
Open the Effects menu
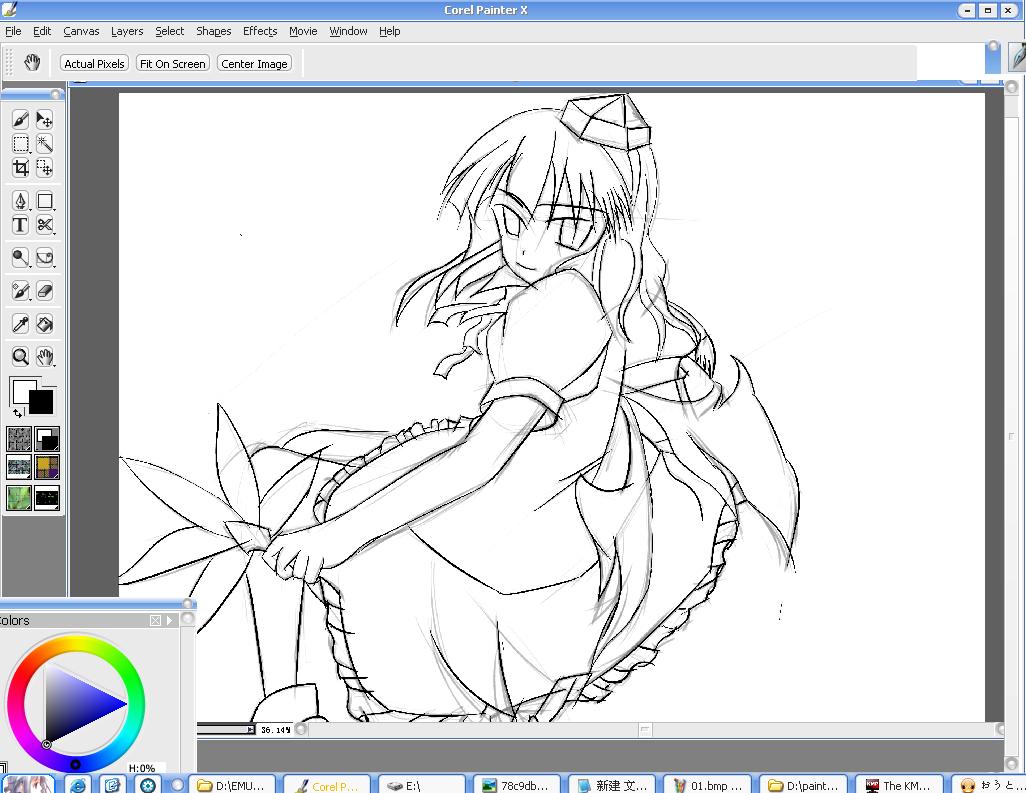tap(260, 31)
